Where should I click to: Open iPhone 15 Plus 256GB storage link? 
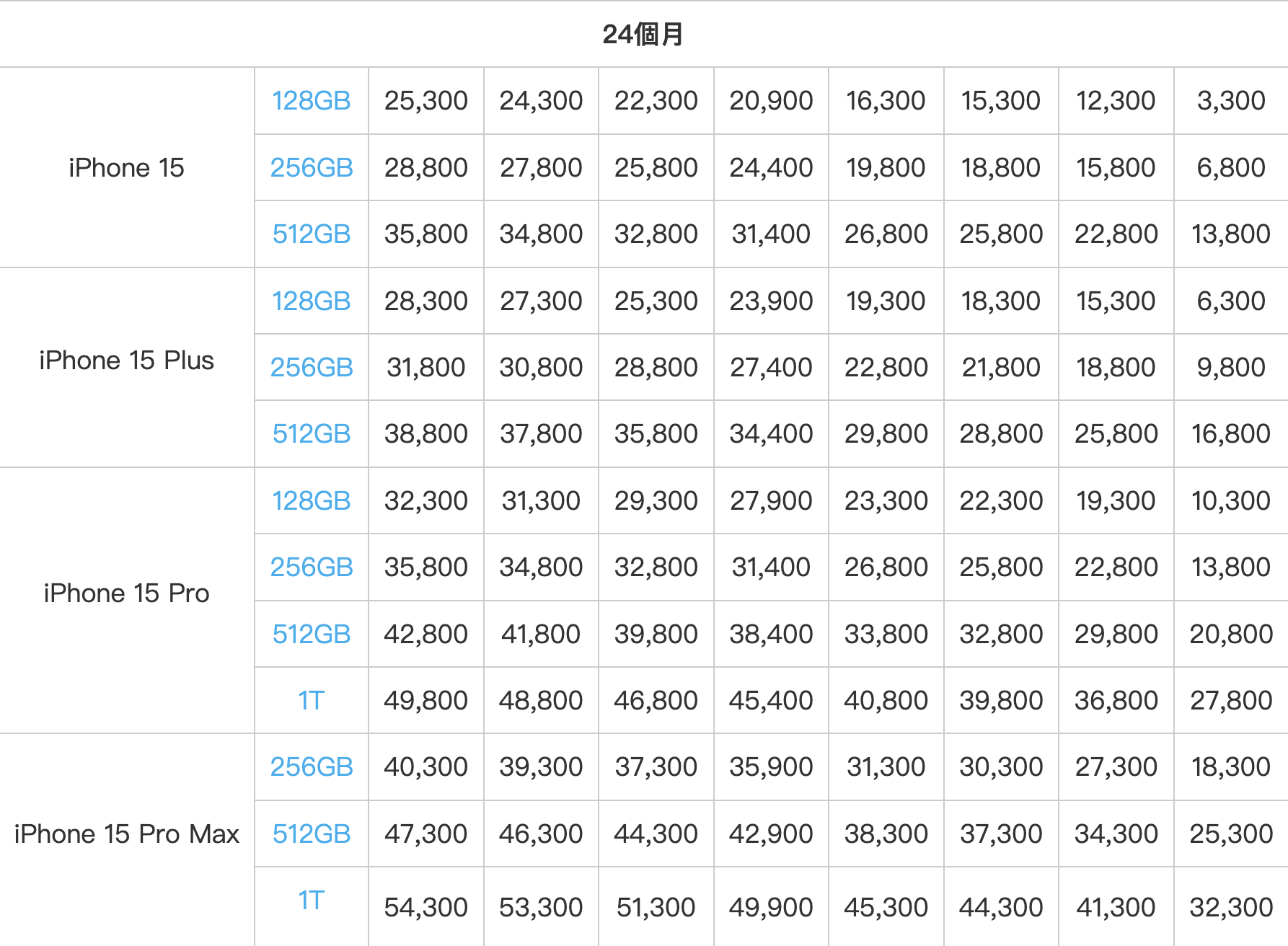pos(311,368)
